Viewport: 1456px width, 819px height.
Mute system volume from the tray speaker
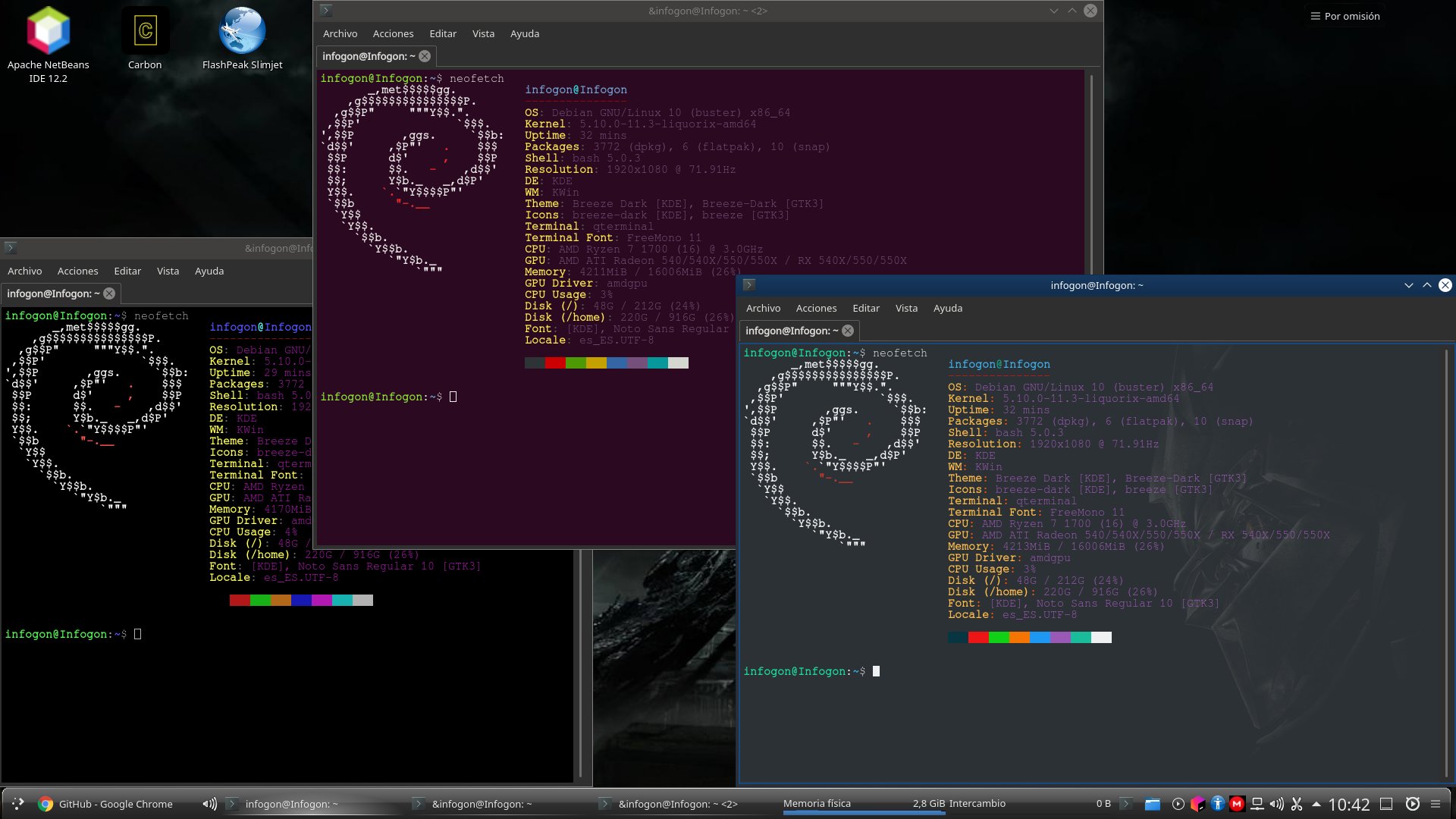tap(1277, 804)
